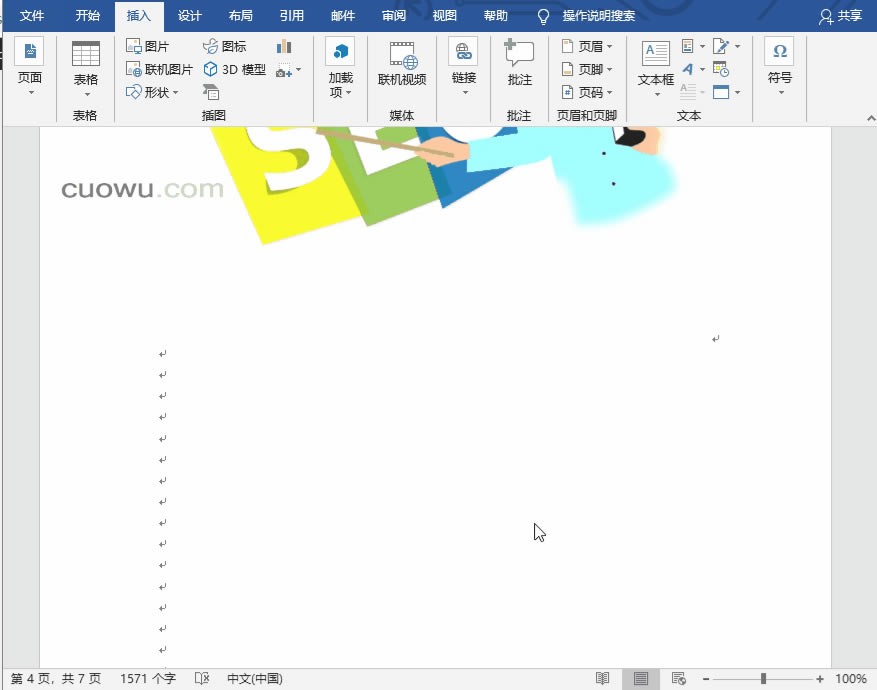Insert online picture via 联机图片
Image resolution: width=877 pixels, height=690 pixels.
click(159, 69)
